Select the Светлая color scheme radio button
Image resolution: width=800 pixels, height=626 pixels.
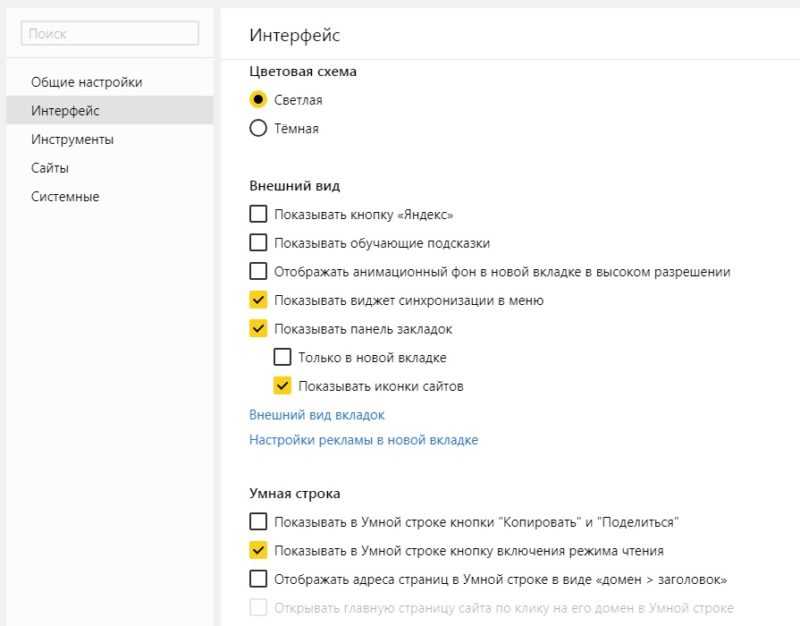[258, 99]
